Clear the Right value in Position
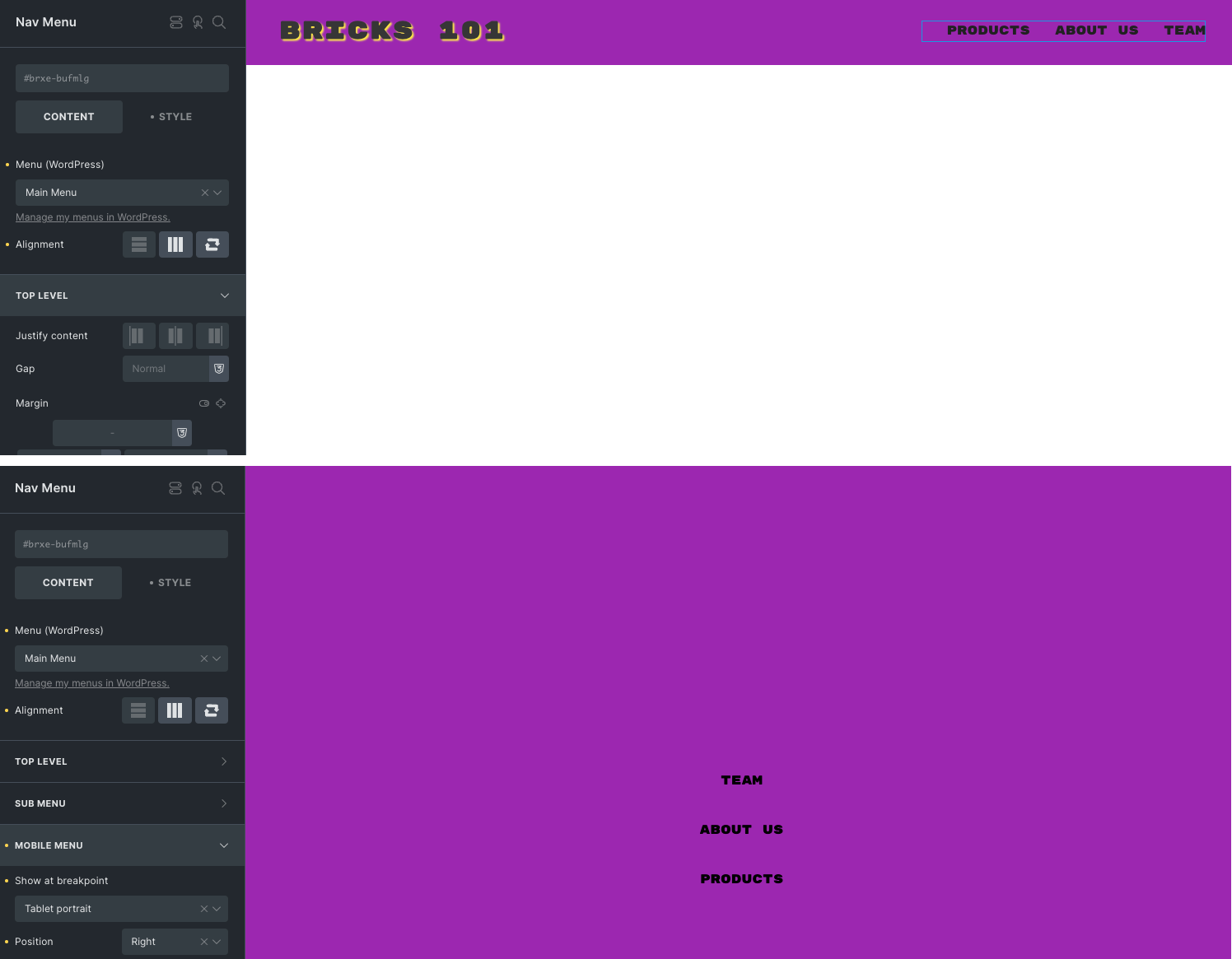1232x959 pixels. pos(204,942)
